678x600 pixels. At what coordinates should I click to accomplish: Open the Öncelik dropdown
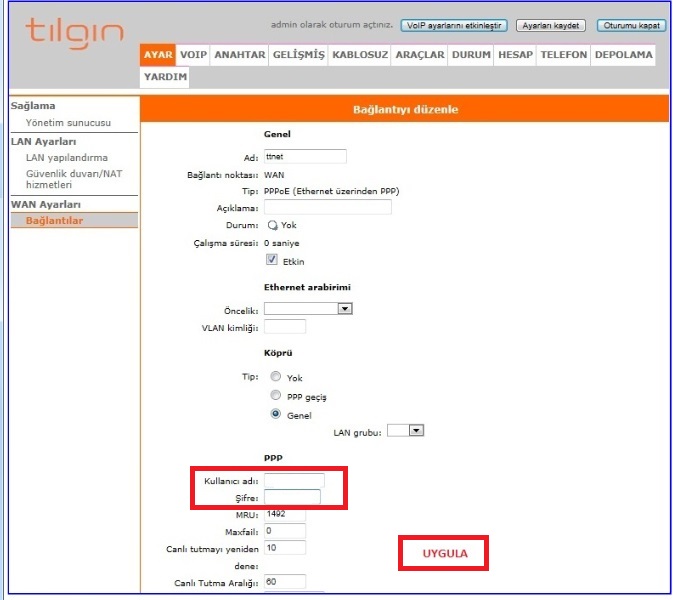(309, 309)
